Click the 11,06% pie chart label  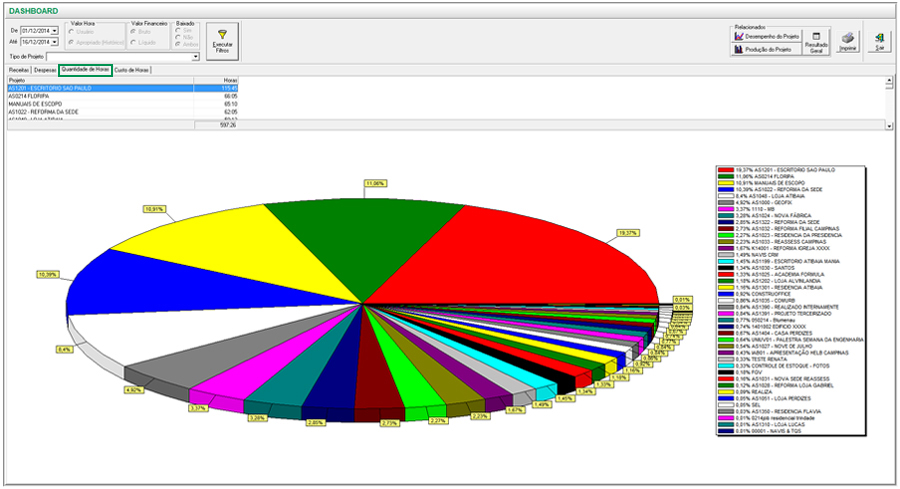(374, 183)
